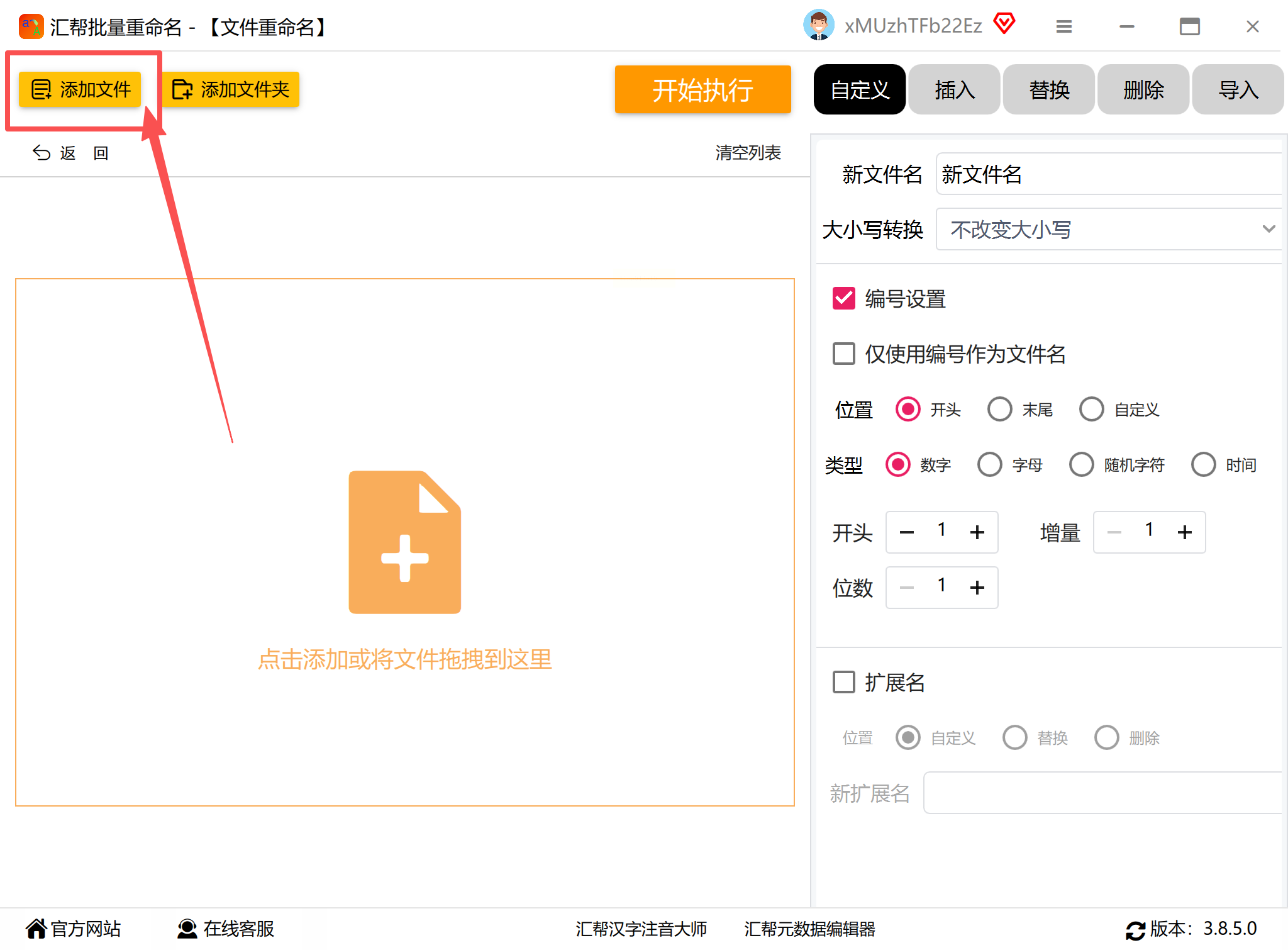1288x950 pixels.
Task: Switch to the 替换 tab
Action: pyautogui.click(x=1049, y=90)
